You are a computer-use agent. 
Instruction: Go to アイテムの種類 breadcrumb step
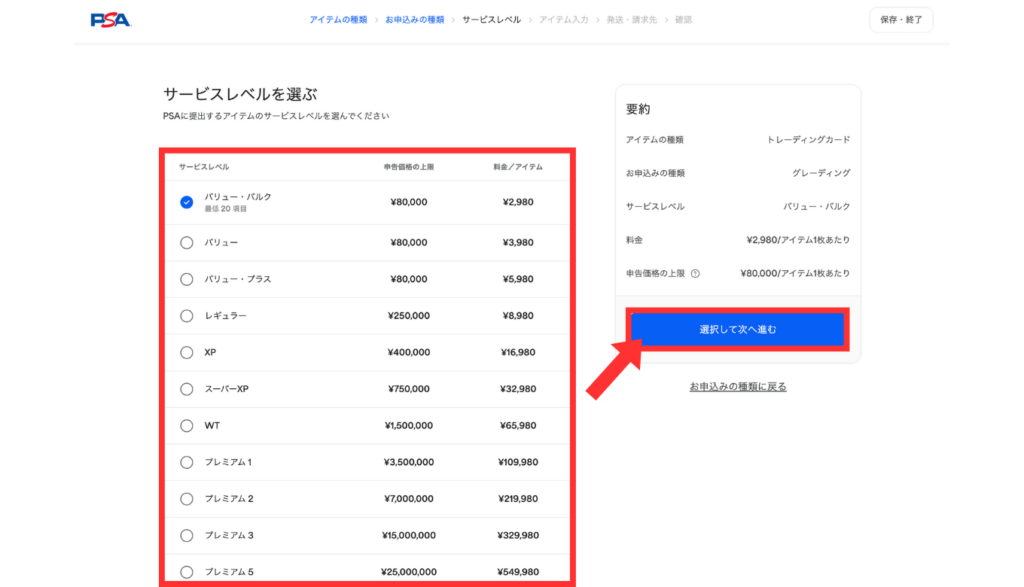[338, 20]
